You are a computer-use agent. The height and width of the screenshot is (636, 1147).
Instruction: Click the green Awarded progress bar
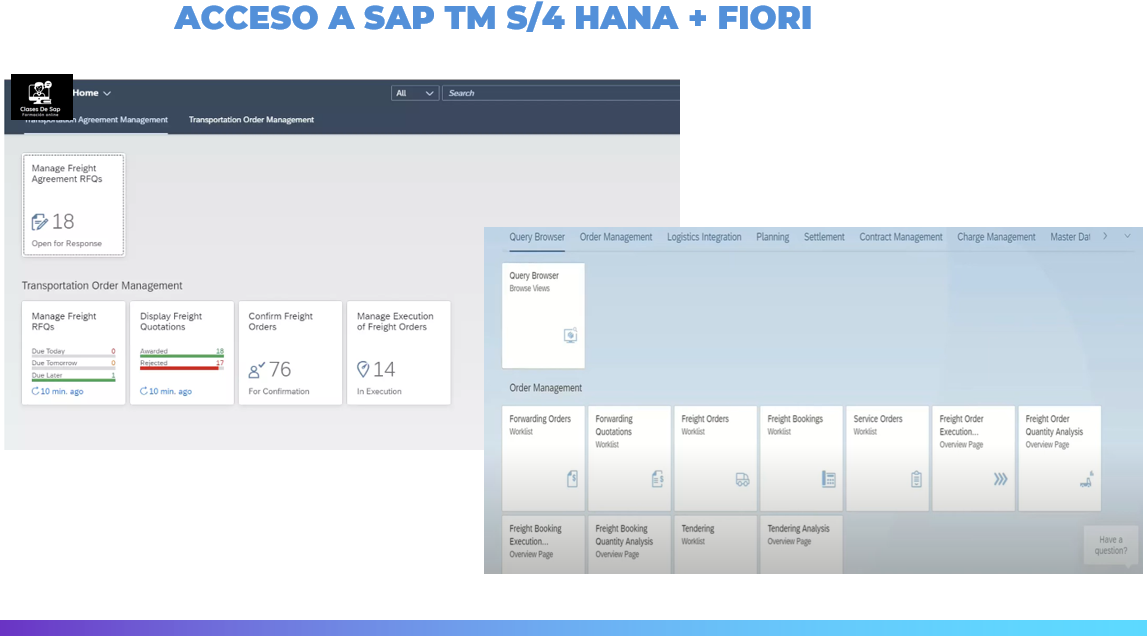click(182, 356)
